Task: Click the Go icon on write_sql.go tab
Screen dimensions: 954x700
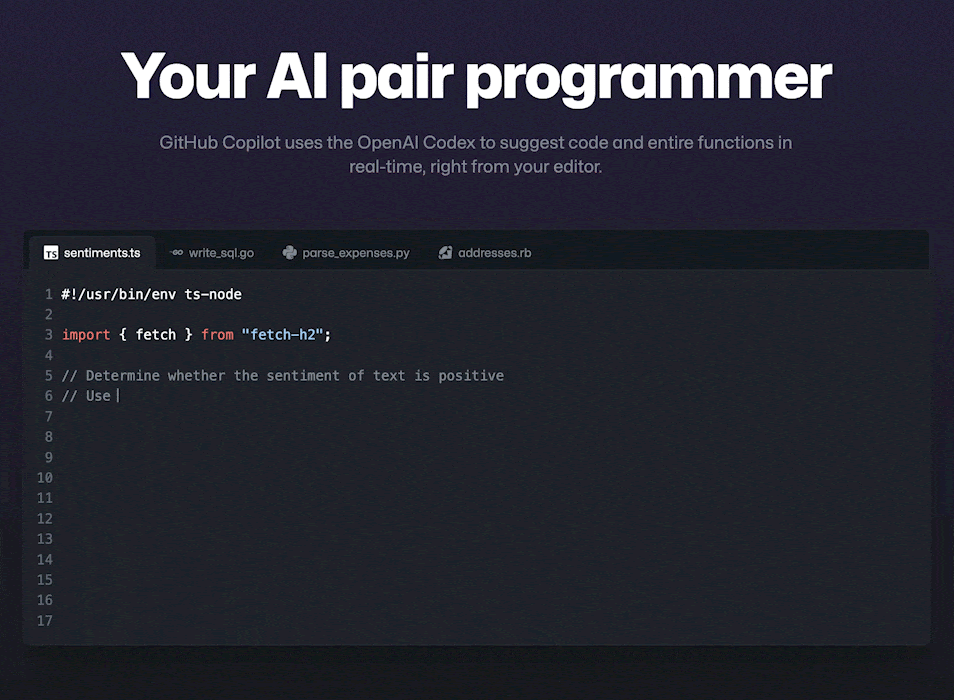Action: tap(176, 252)
